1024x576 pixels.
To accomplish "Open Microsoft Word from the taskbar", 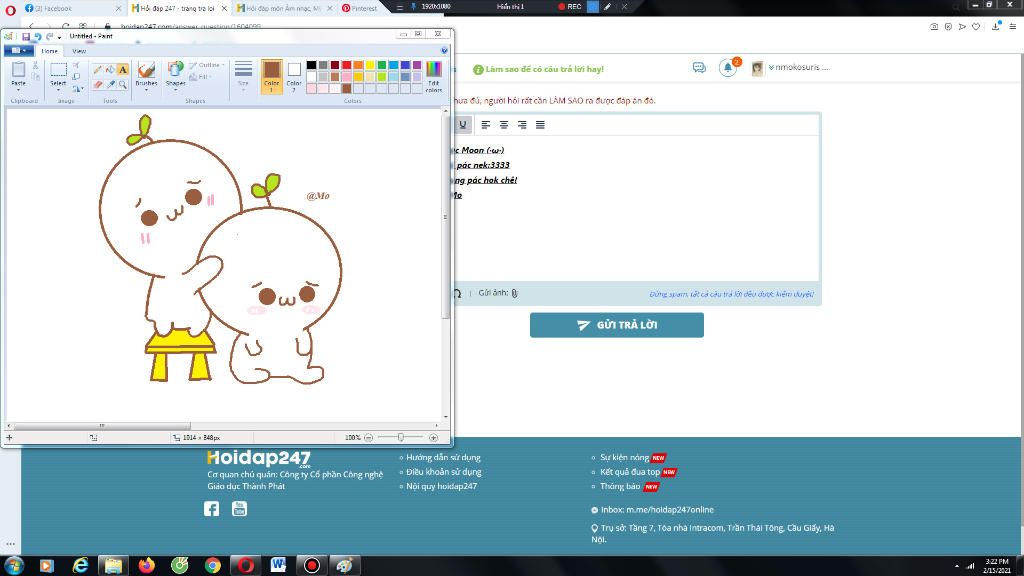I will point(278,566).
